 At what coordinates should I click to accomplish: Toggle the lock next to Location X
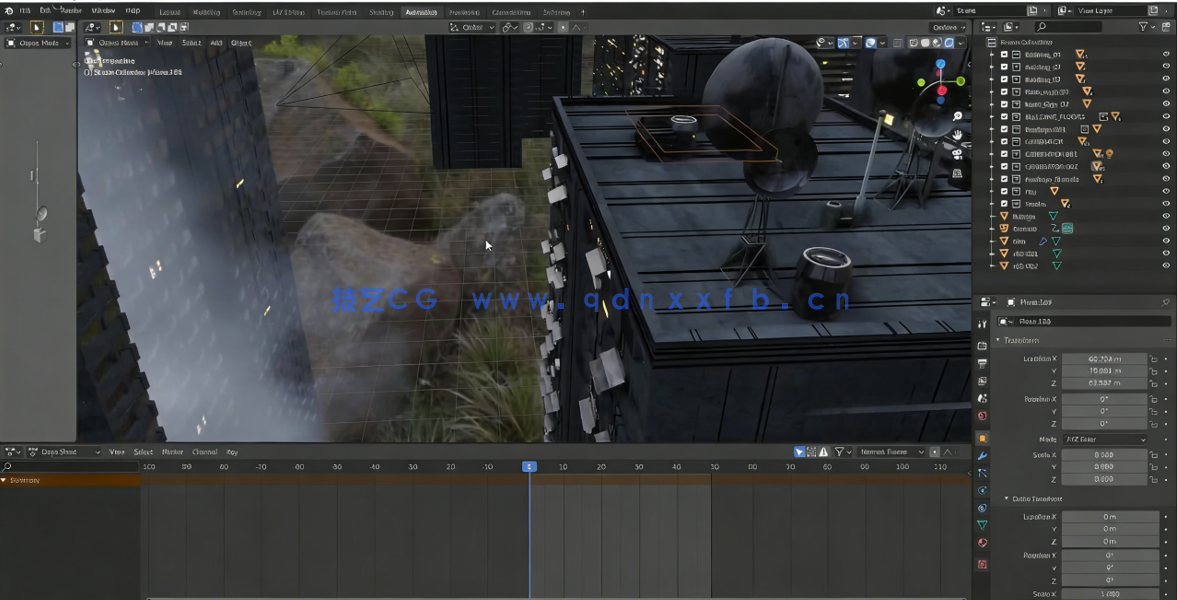1153,358
